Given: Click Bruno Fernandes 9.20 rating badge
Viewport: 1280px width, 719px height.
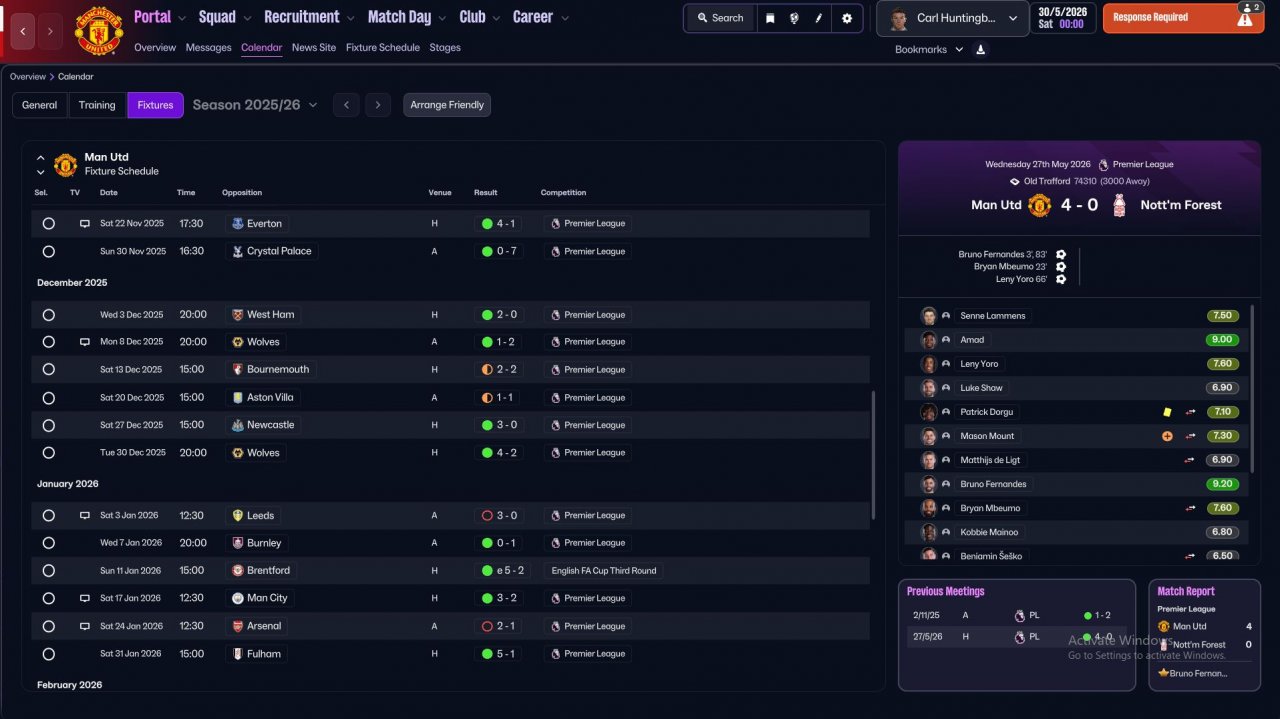Looking at the screenshot, I should pos(1222,484).
